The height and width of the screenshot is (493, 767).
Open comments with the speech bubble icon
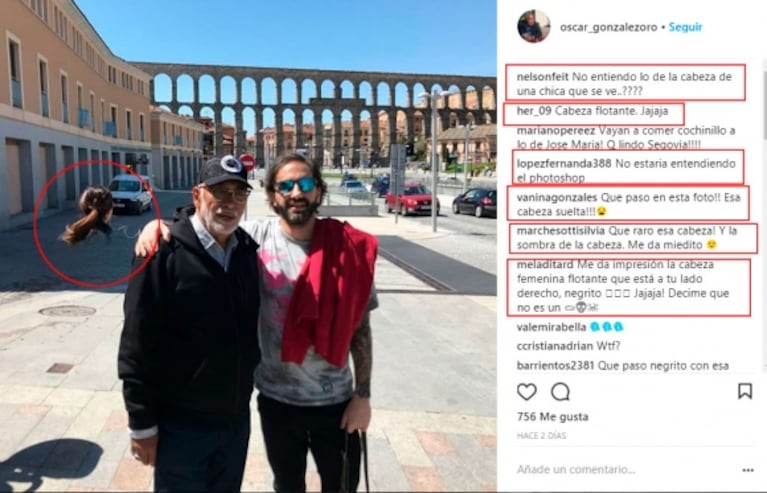(x=561, y=392)
